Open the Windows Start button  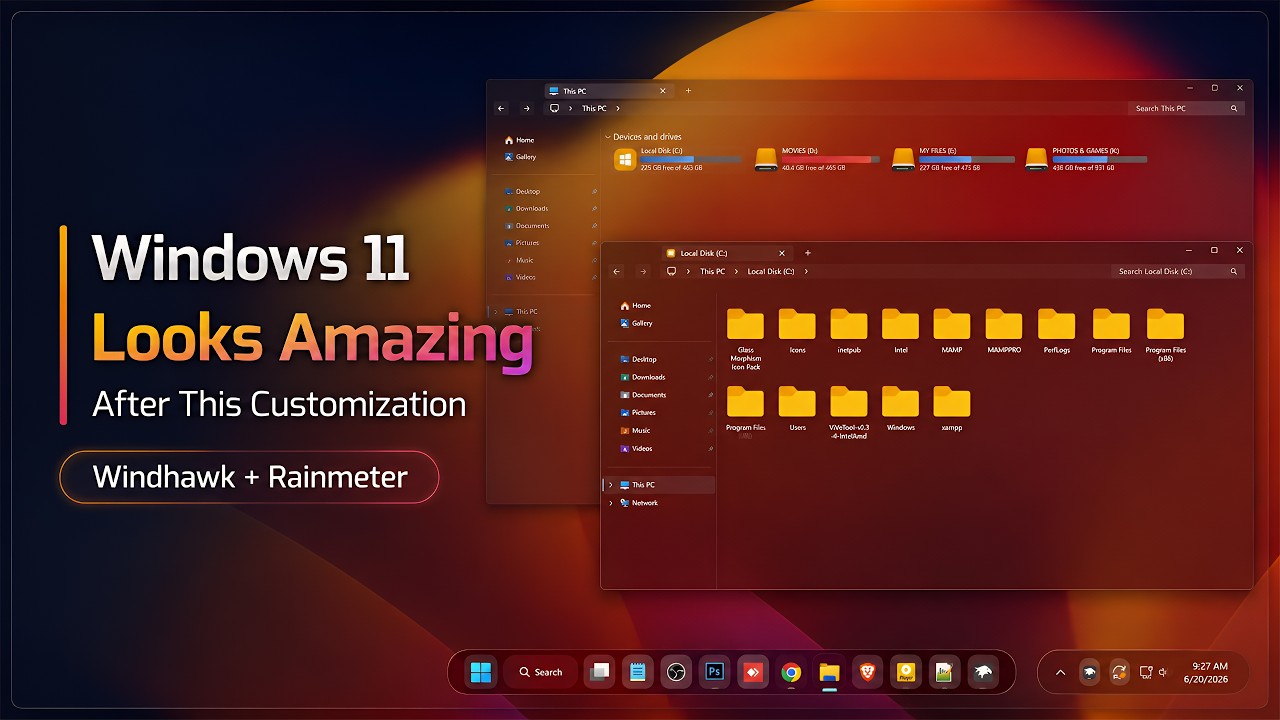point(481,672)
